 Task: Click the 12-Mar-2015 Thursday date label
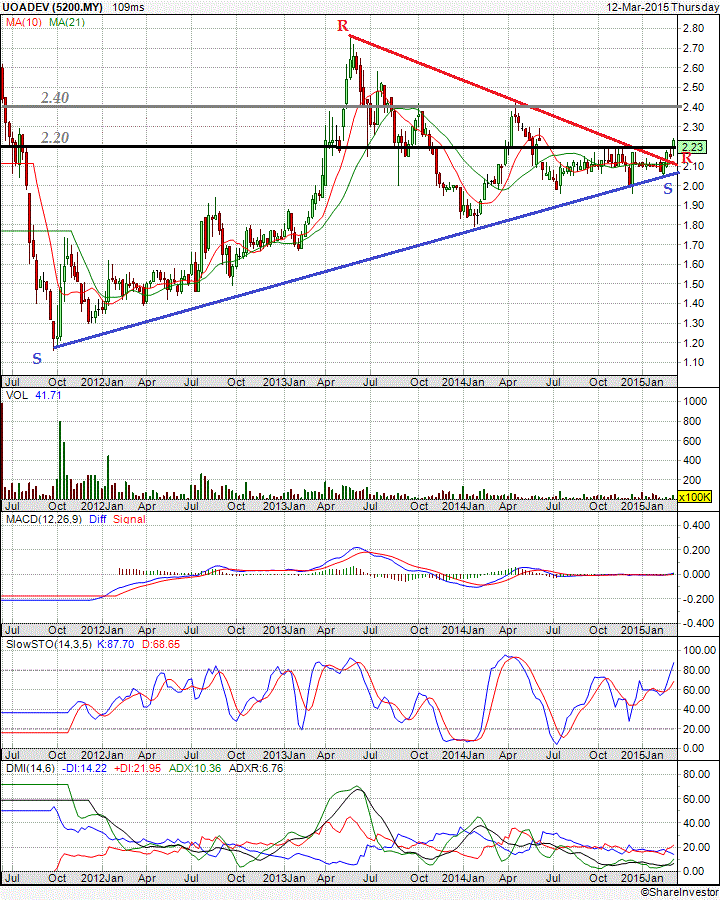pos(663,7)
